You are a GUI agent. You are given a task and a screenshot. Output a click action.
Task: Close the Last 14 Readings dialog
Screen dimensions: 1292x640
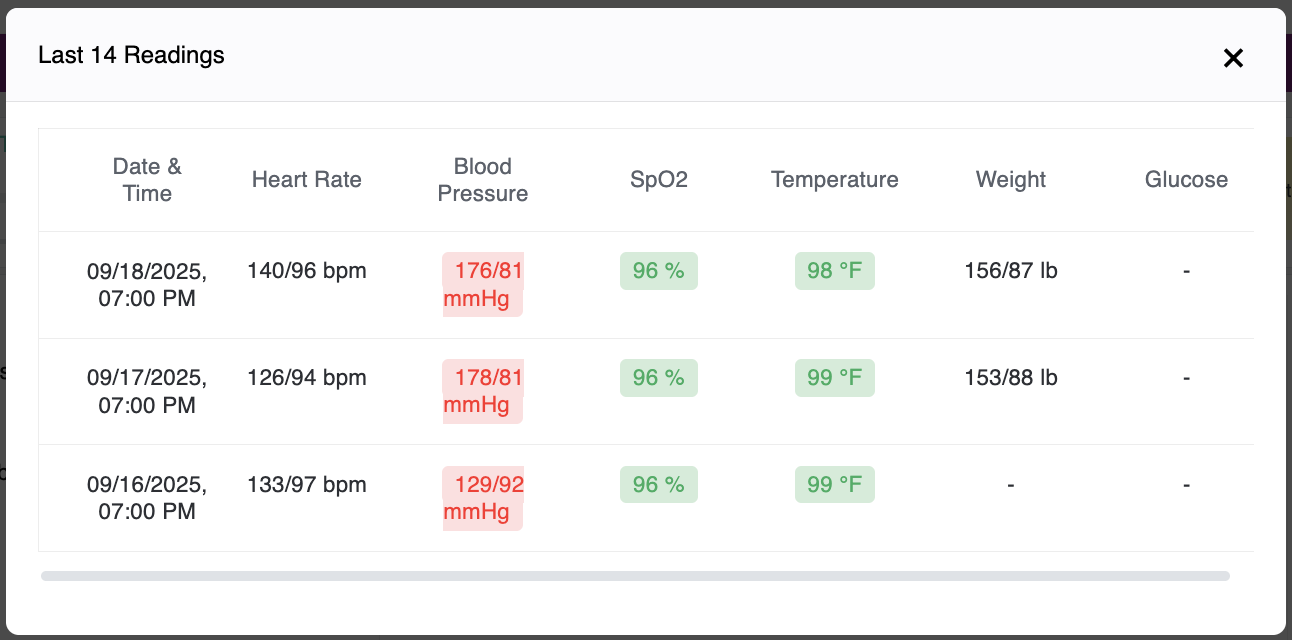1233,58
